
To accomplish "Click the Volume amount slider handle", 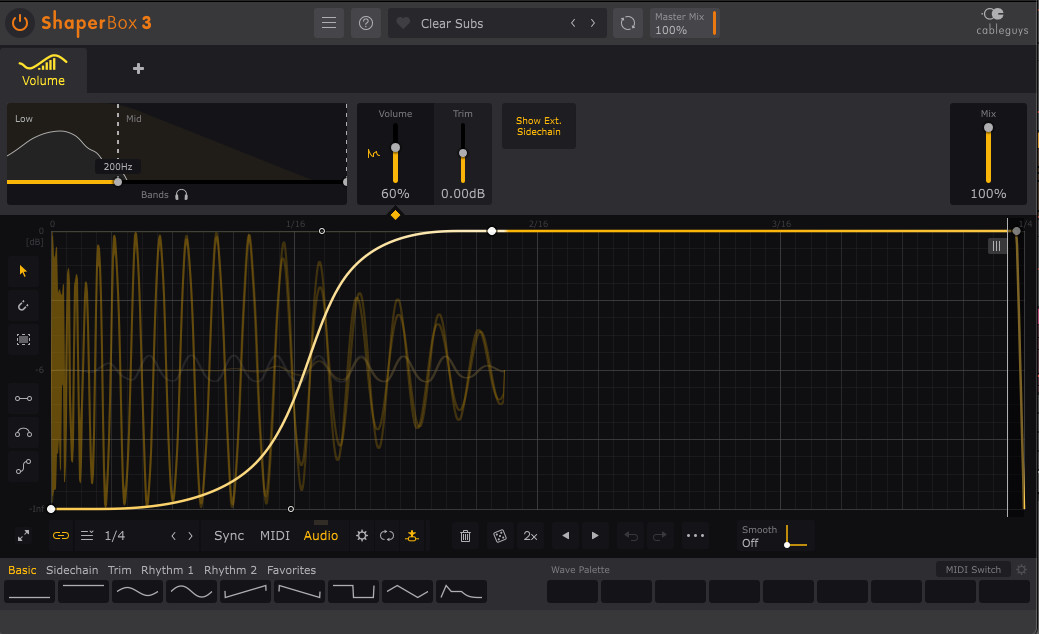I will (396, 148).
